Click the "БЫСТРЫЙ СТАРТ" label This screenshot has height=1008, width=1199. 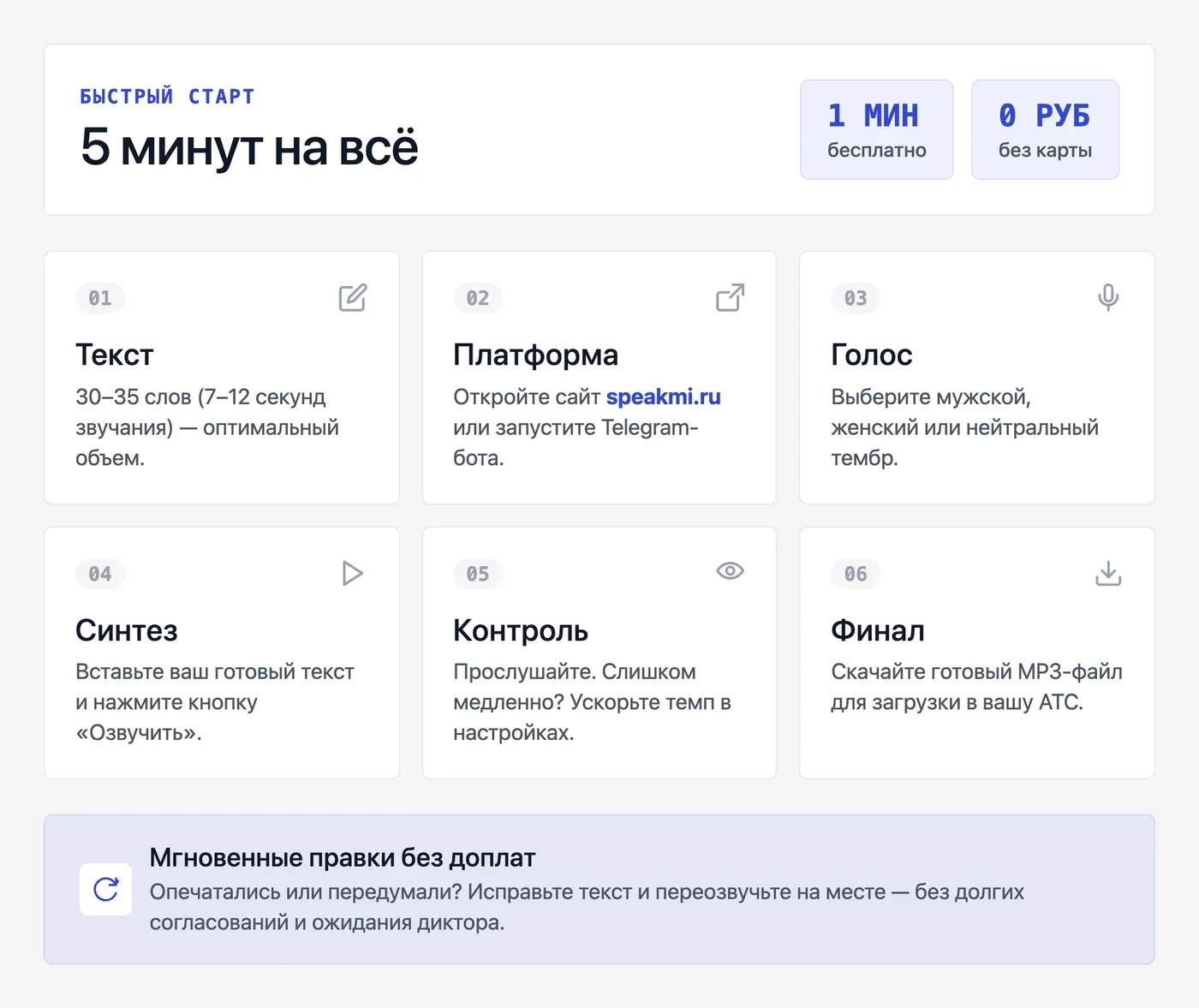pyautogui.click(x=167, y=97)
